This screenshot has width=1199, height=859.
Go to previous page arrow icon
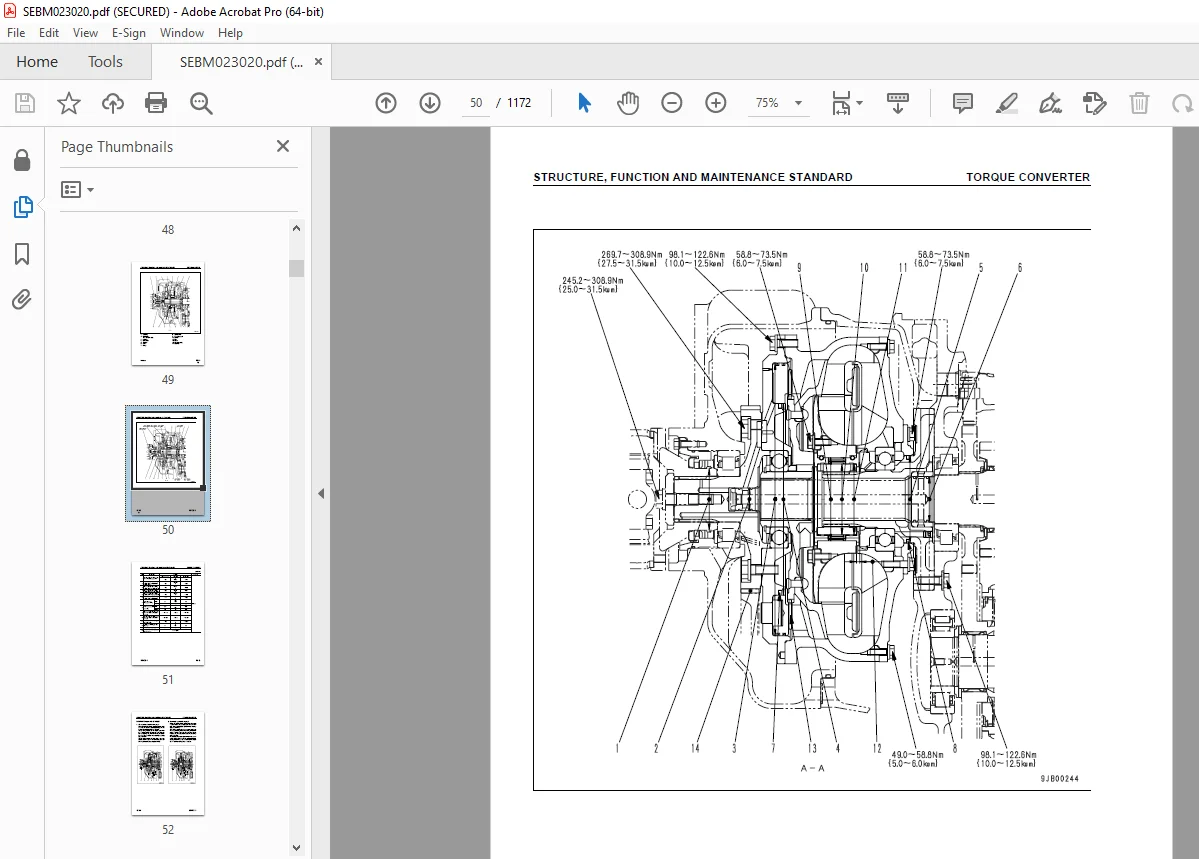pyautogui.click(x=386, y=102)
